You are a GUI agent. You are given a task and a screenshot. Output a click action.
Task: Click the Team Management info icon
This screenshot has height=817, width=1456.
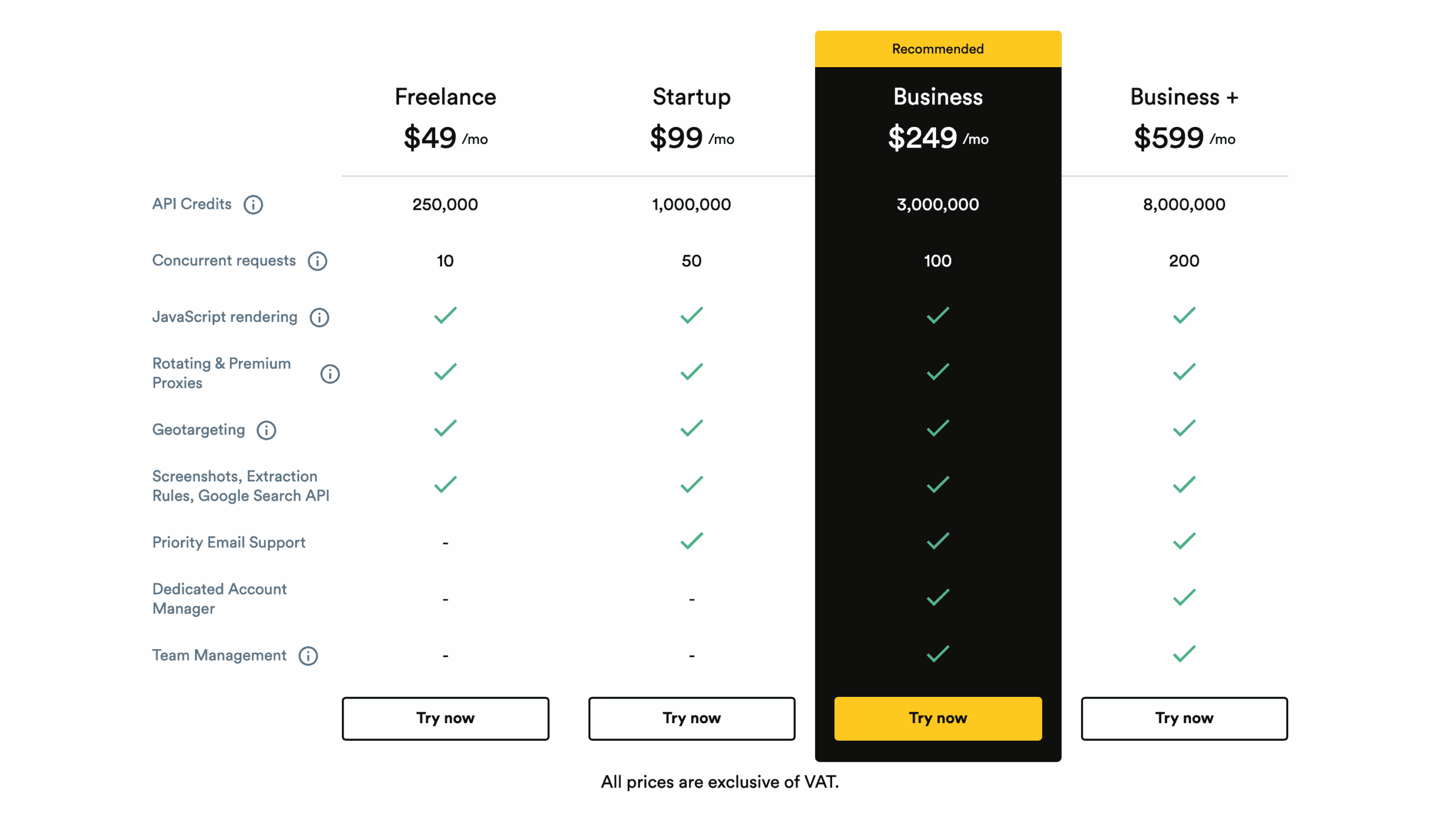[x=308, y=656]
